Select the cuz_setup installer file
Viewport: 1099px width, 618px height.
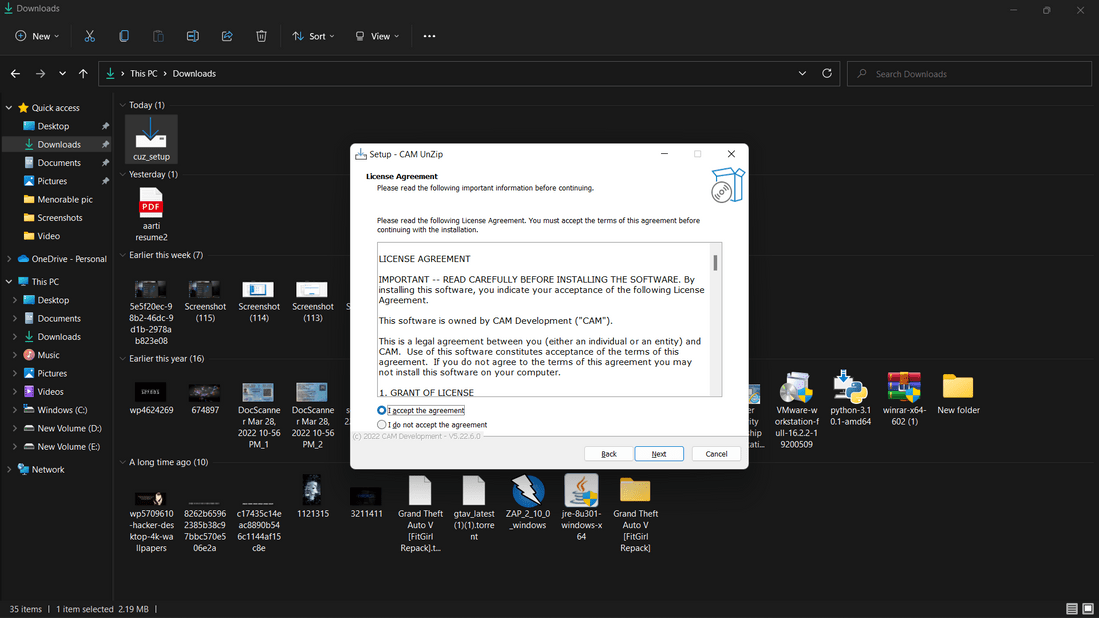[x=151, y=139]
